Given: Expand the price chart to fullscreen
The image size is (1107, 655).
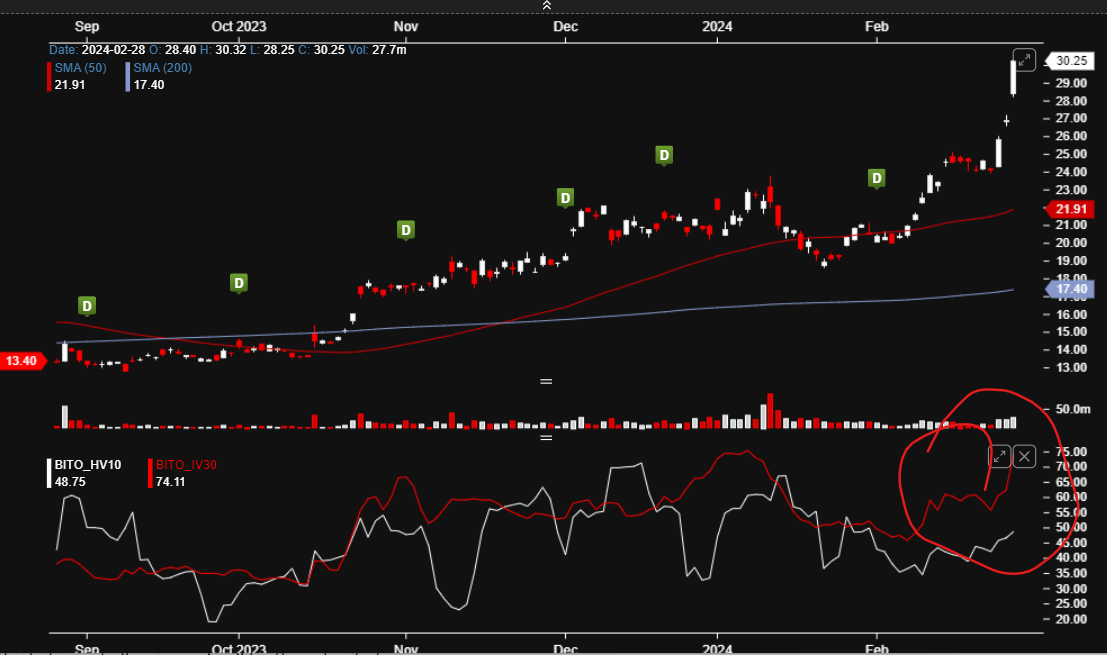Looking at the screenshot, I should (1024, 60).
